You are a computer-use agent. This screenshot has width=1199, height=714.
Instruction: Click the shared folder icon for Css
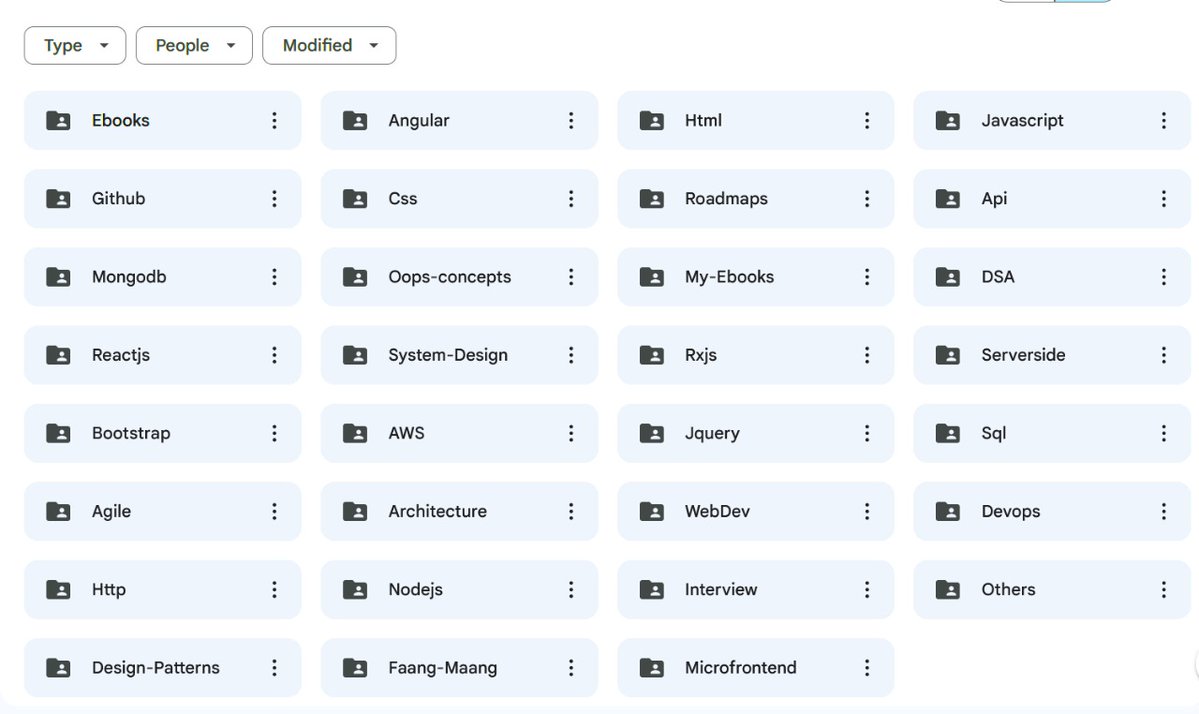[x=355, y=199]
